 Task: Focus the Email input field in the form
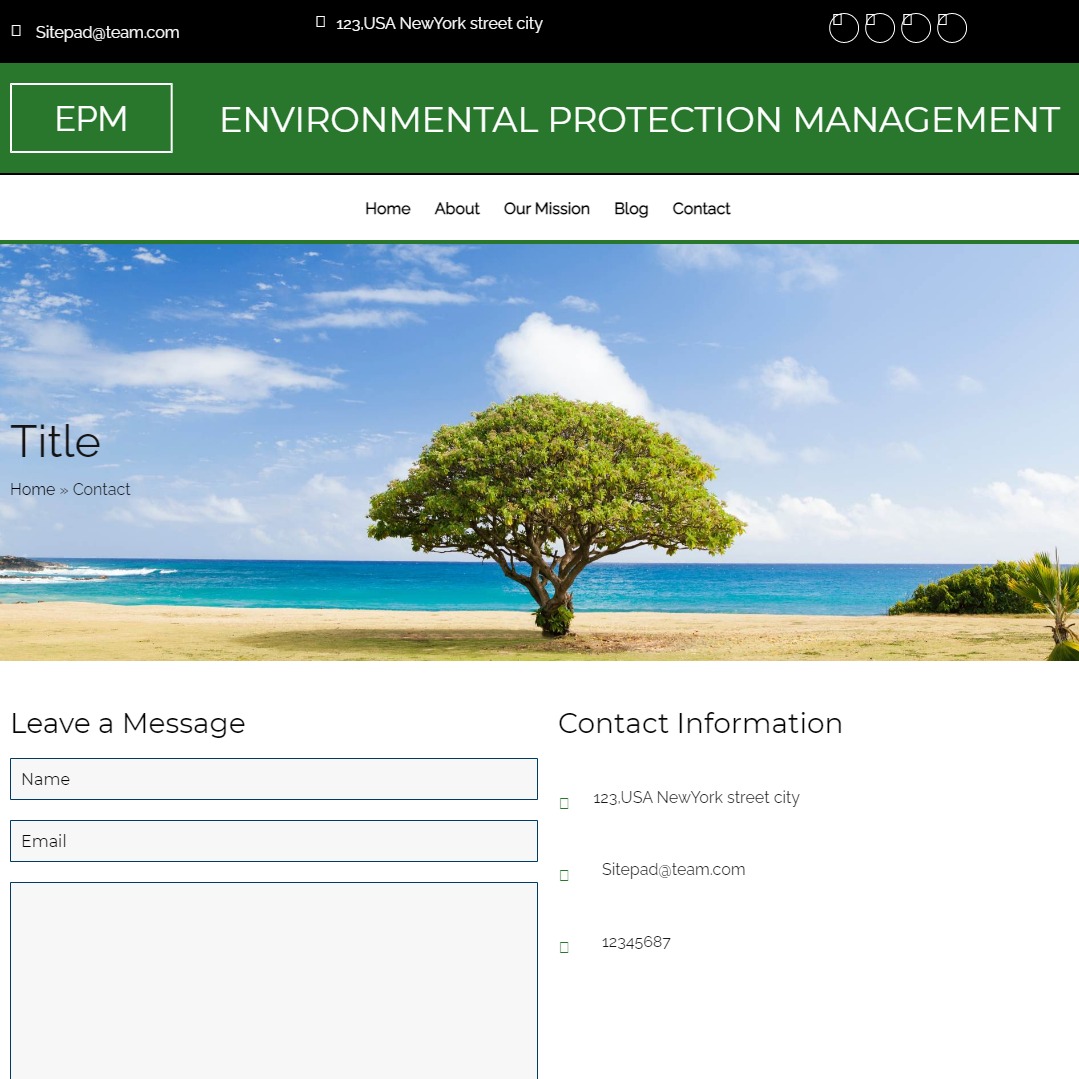[274, 841]
